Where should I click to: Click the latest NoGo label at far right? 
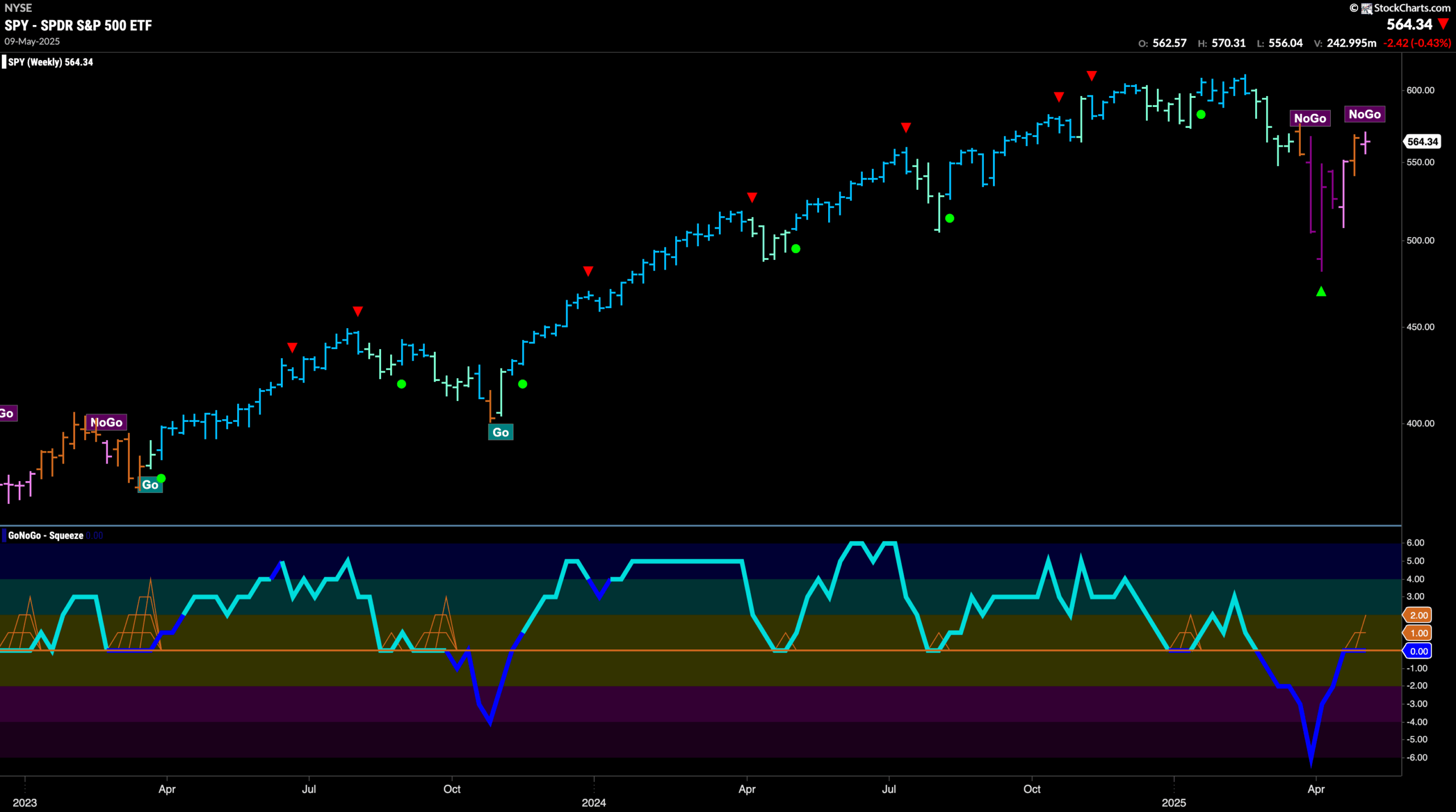click(x=1364, y=114)
